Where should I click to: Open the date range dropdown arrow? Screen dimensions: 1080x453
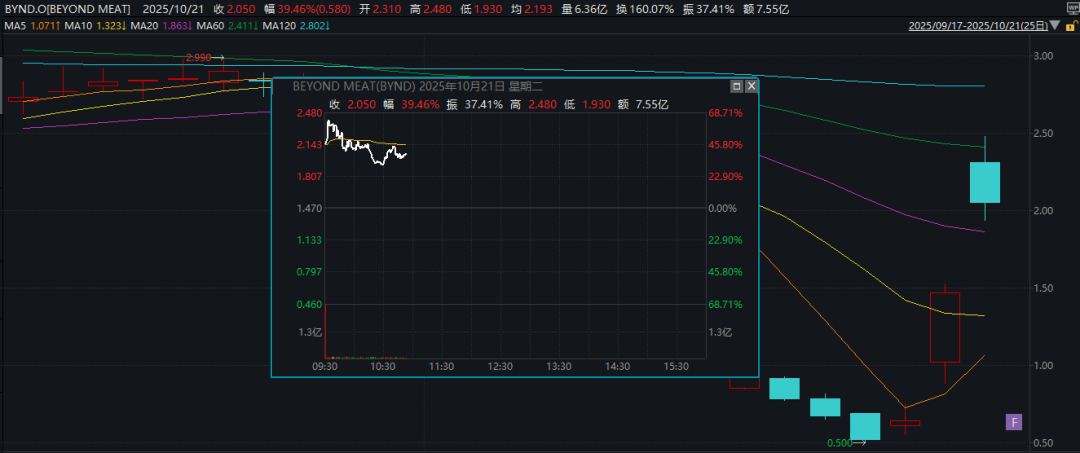pyautogui.click(x=1054, y=26)
